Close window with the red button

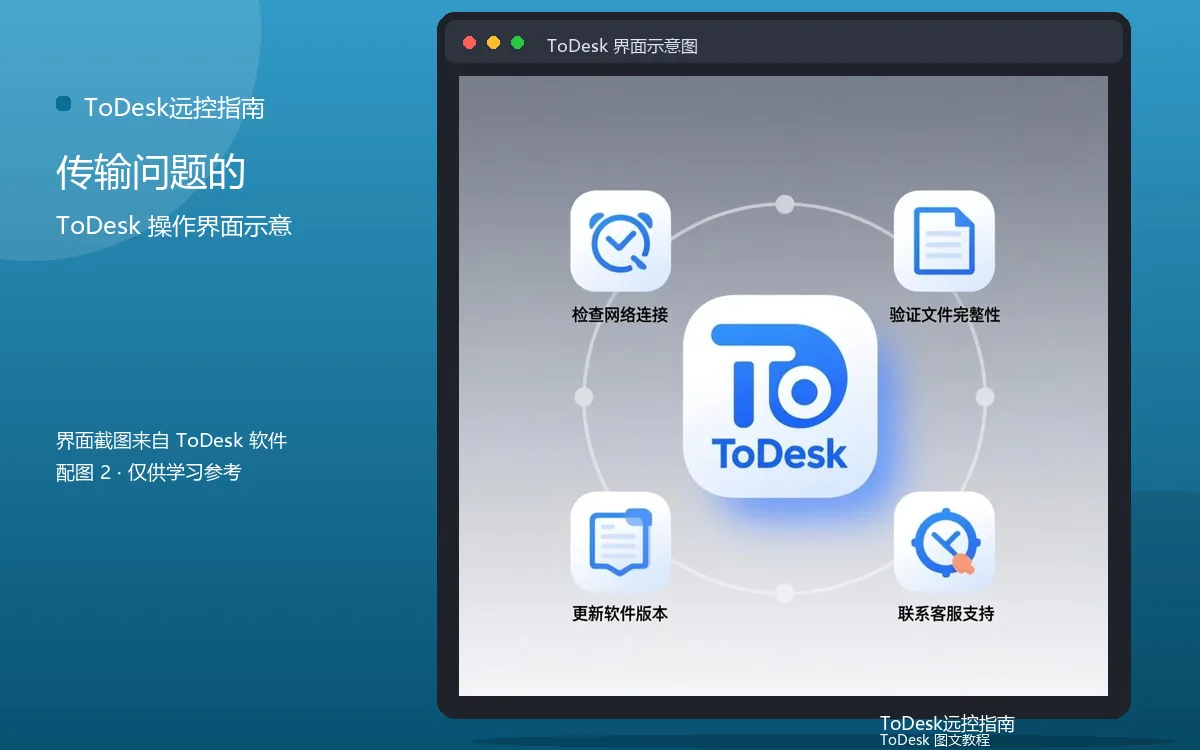click(470, 43)
